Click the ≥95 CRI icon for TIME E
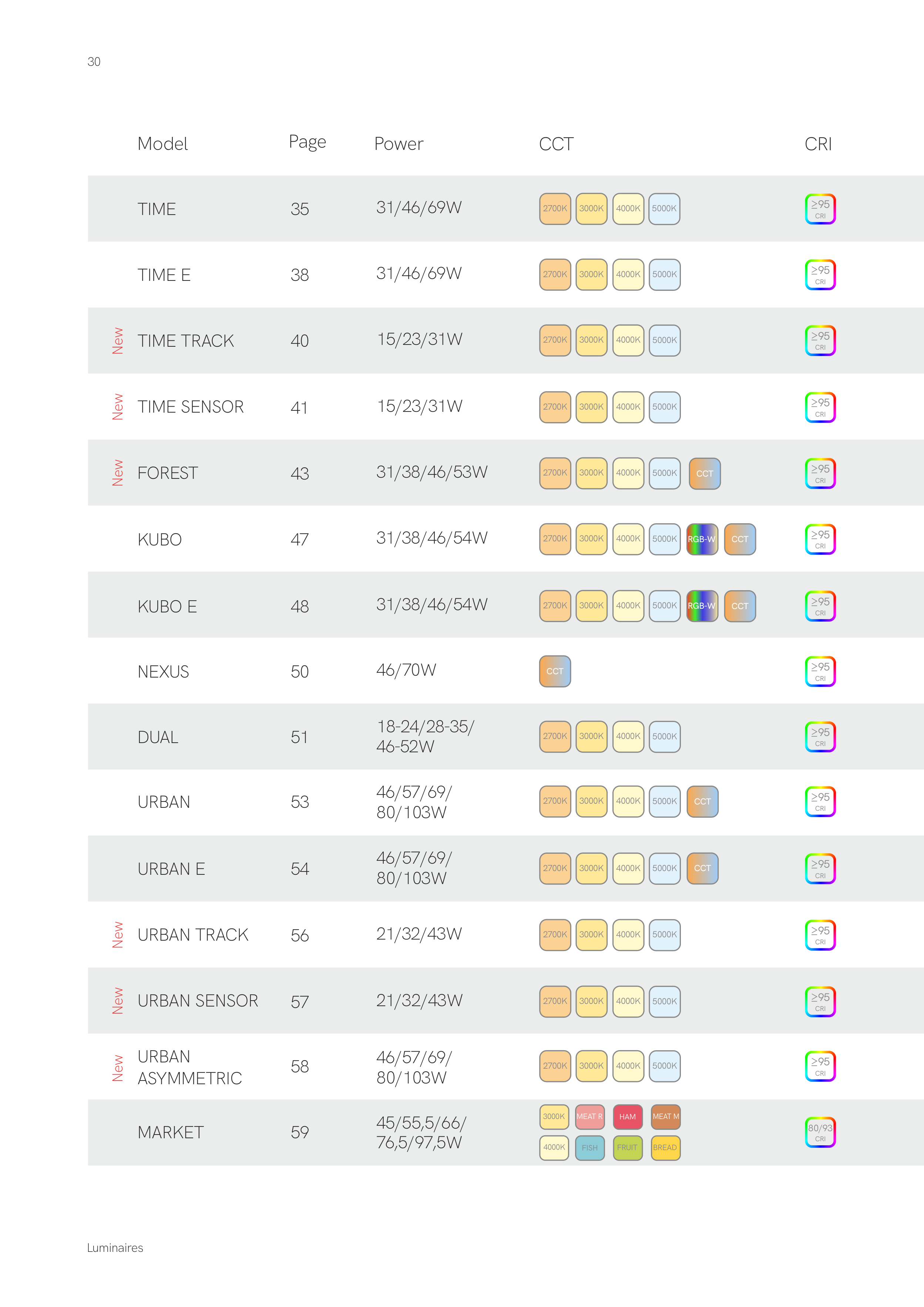This screenshot has width=924, height=1307. 820,274
